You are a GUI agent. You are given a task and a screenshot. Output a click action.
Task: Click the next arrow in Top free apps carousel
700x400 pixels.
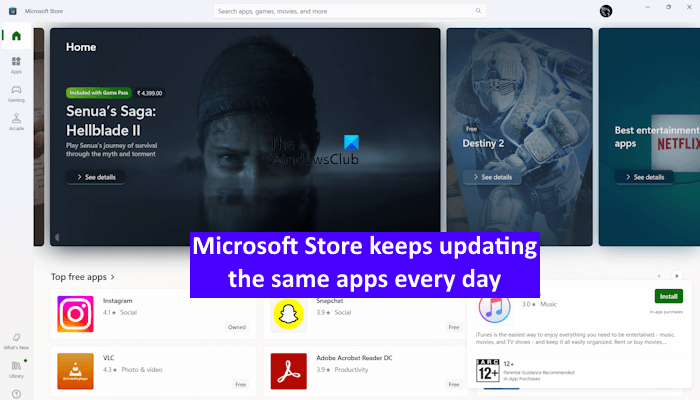pyautogui.click(x=677, y=276)
